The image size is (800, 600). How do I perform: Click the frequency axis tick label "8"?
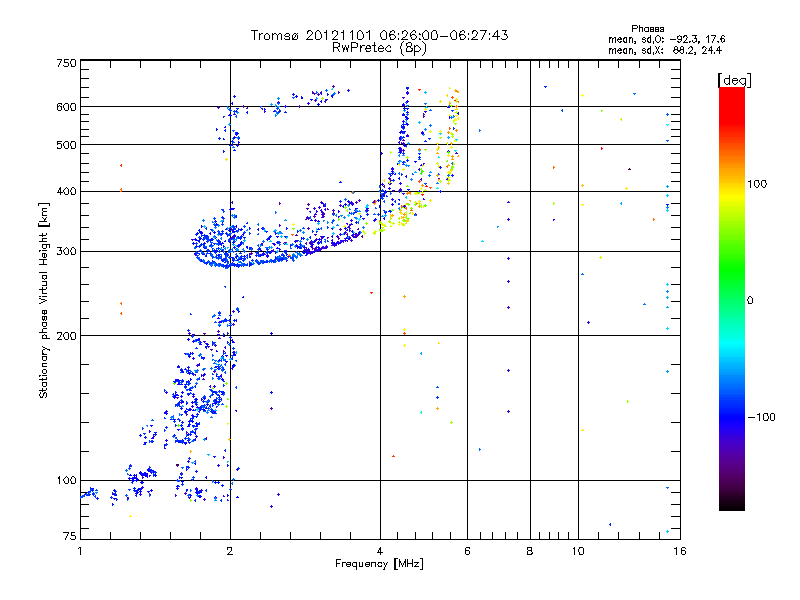click(x=530, y=551)
